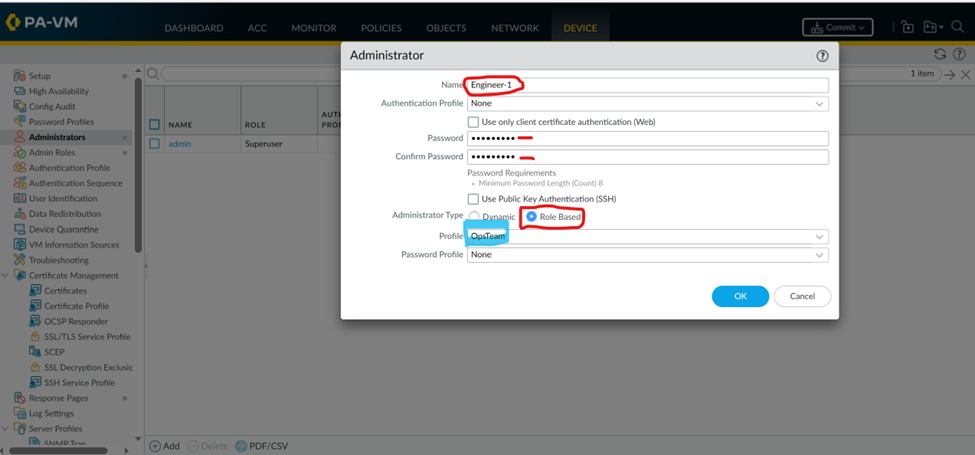This screenshot has height=455, width=975.
Task: Click the clear filter X icon
Action: [x=966, y=75]
